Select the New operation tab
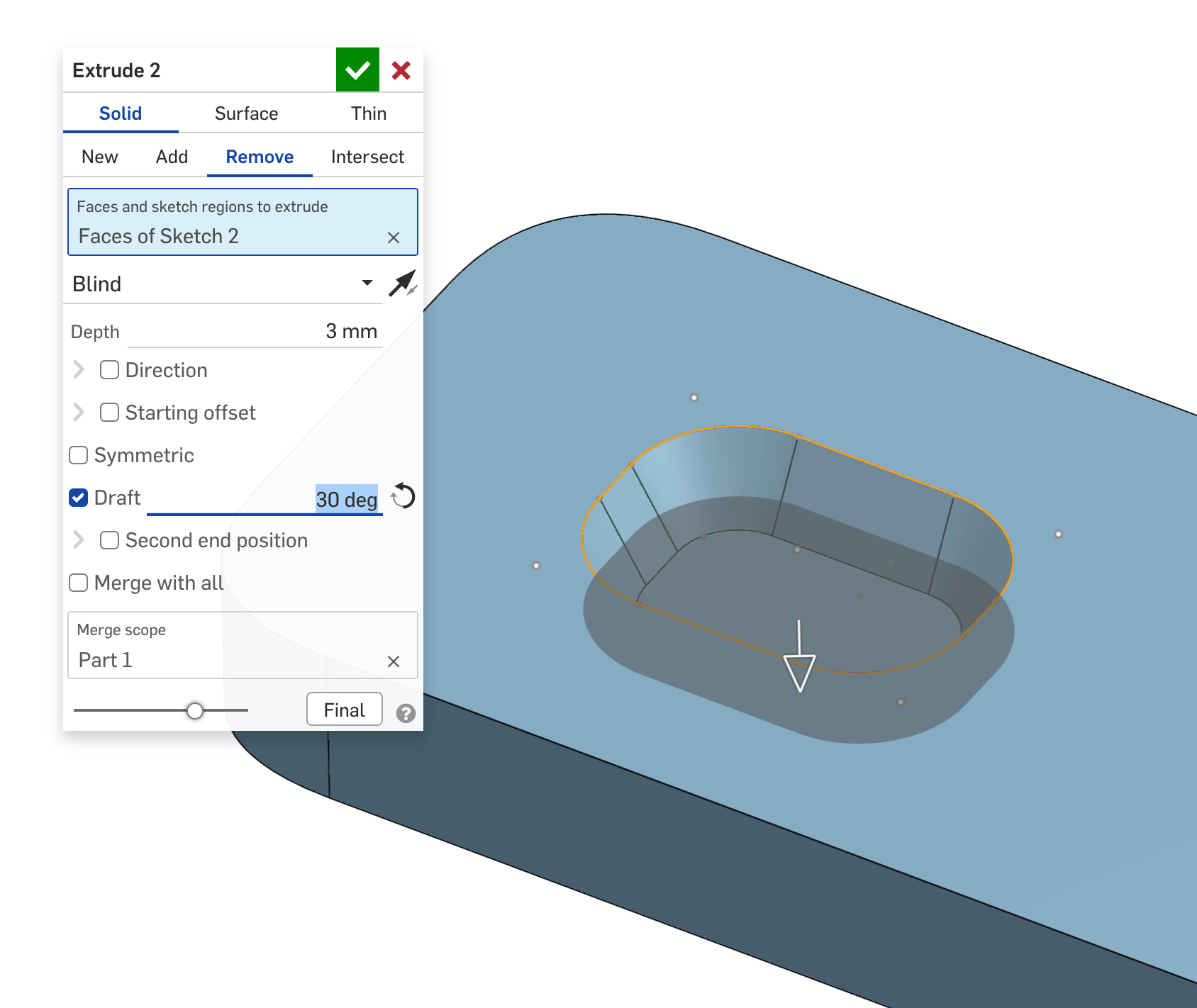 click(x=100, y=157)
